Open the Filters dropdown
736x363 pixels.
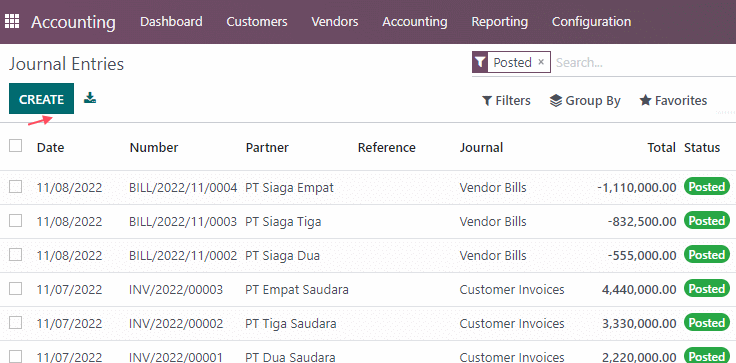(506, 100)
